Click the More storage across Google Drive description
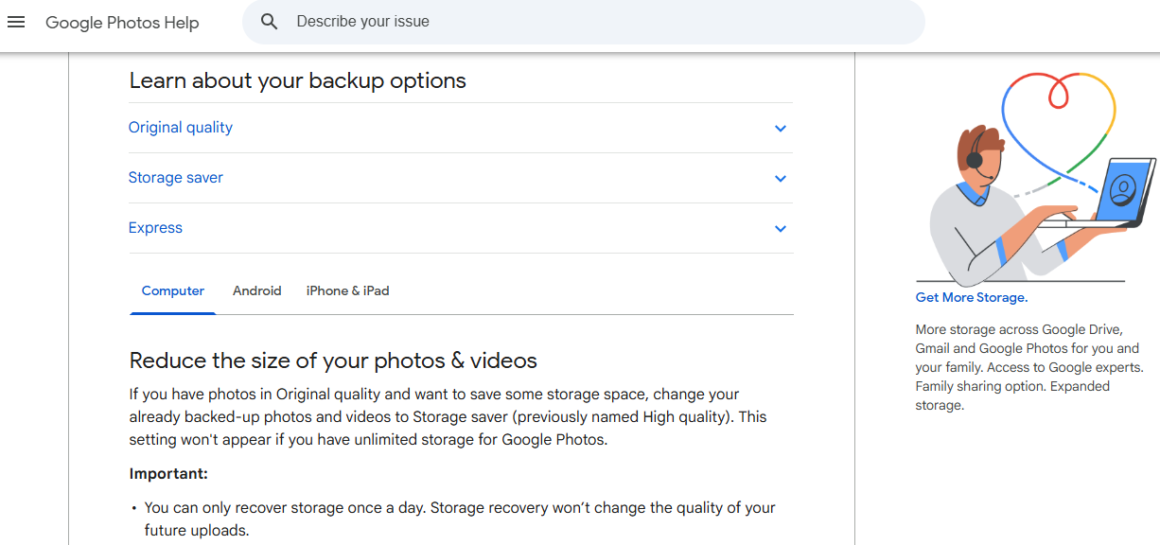1160x545 pixels. (1029, 367)
